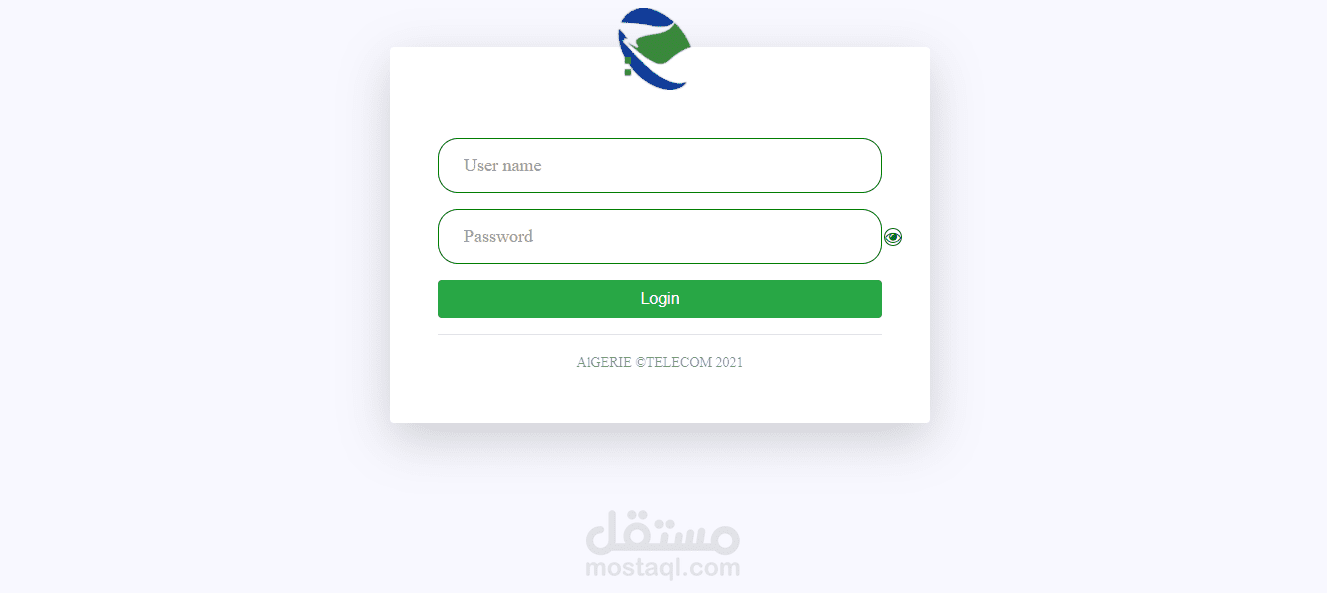This screenshot has width=1327, height=593.
Task: Click the "Login" label on button
Action: [x=660, y=298]
